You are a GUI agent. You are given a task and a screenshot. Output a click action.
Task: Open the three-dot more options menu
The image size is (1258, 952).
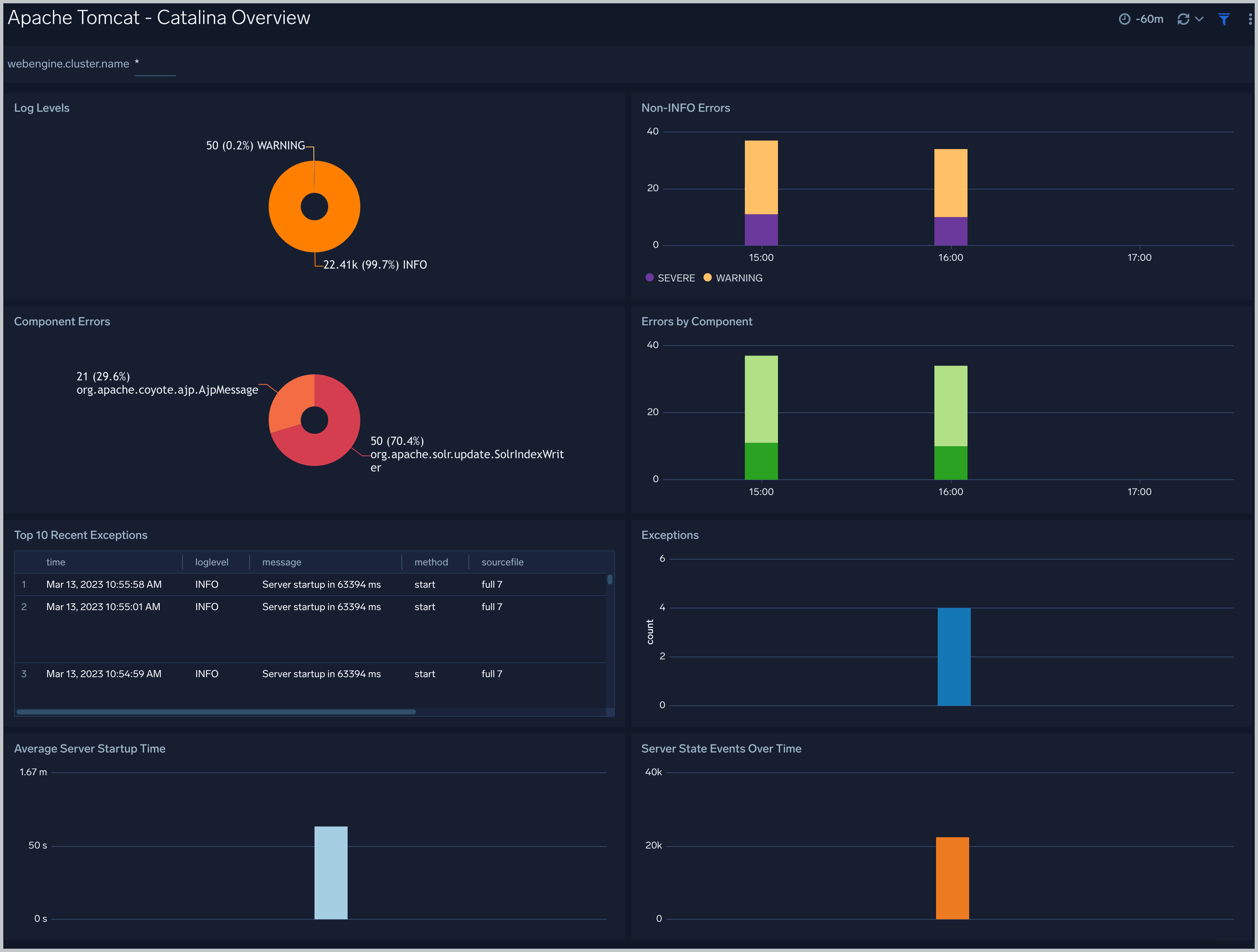point(1249,19)
